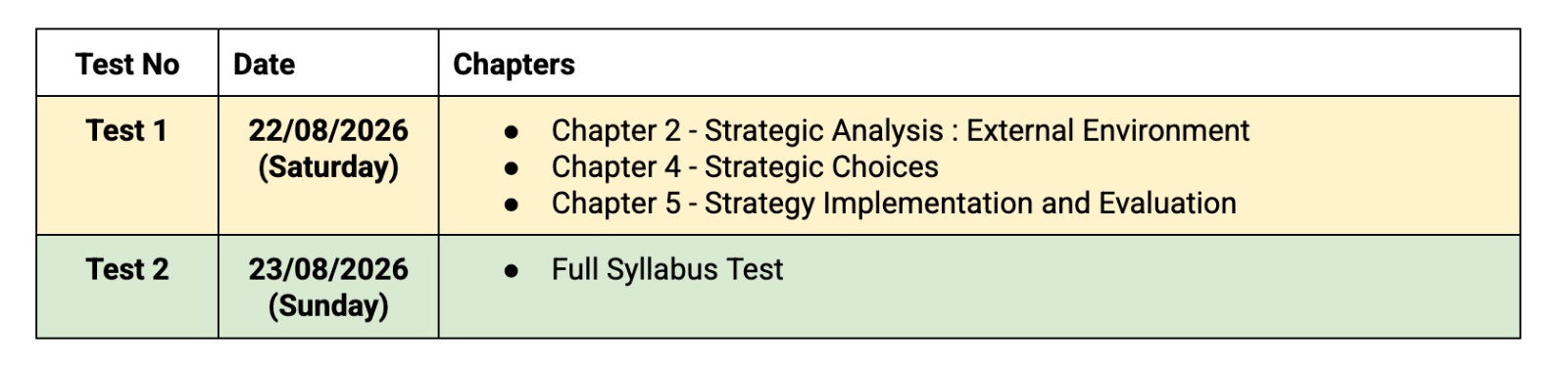Click the bullet before Chapter 4
The image size is (1568, 369).
coord(511,168)
